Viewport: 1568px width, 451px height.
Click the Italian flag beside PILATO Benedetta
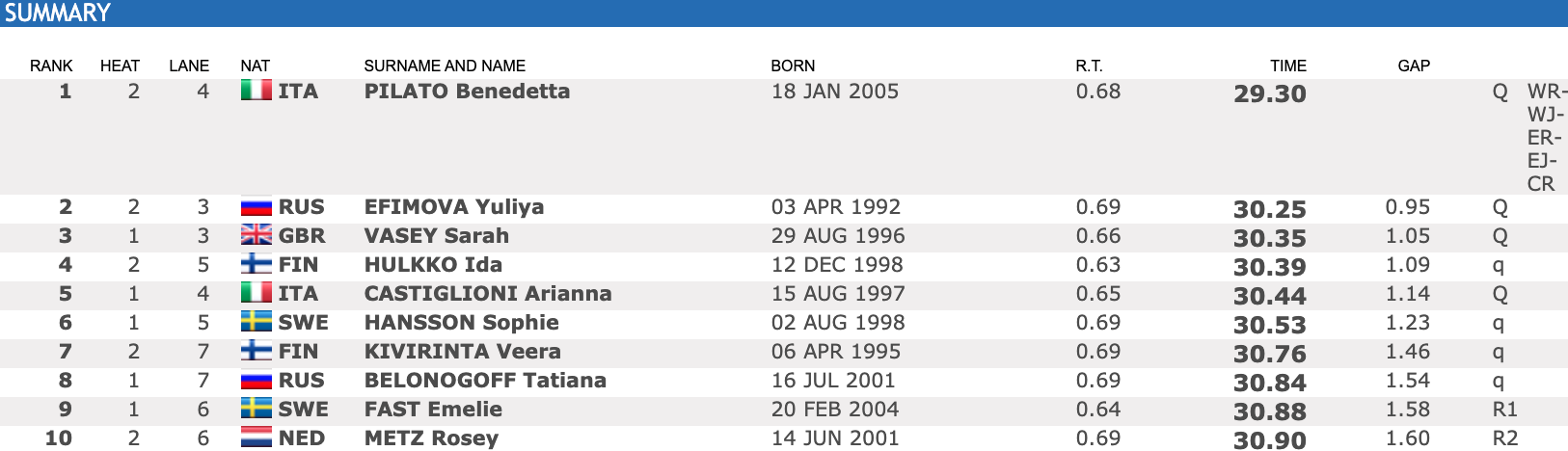pos(257,91)
